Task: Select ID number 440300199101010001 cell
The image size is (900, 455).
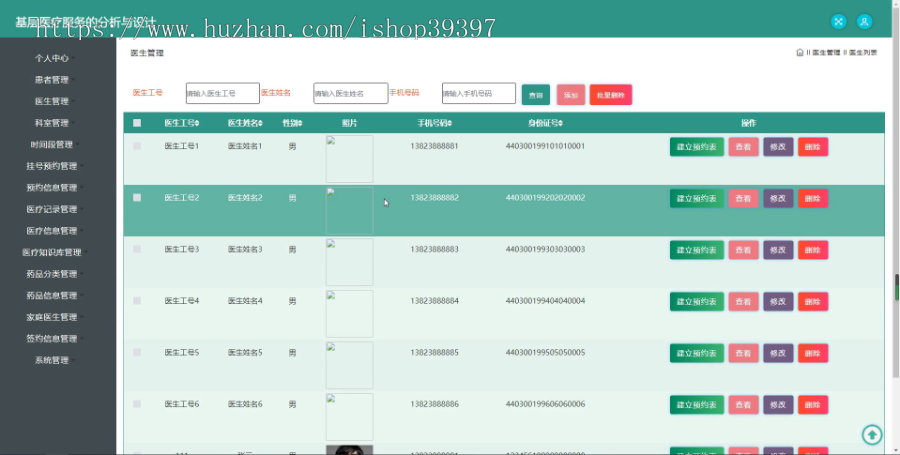Action: tap(545, 146)
